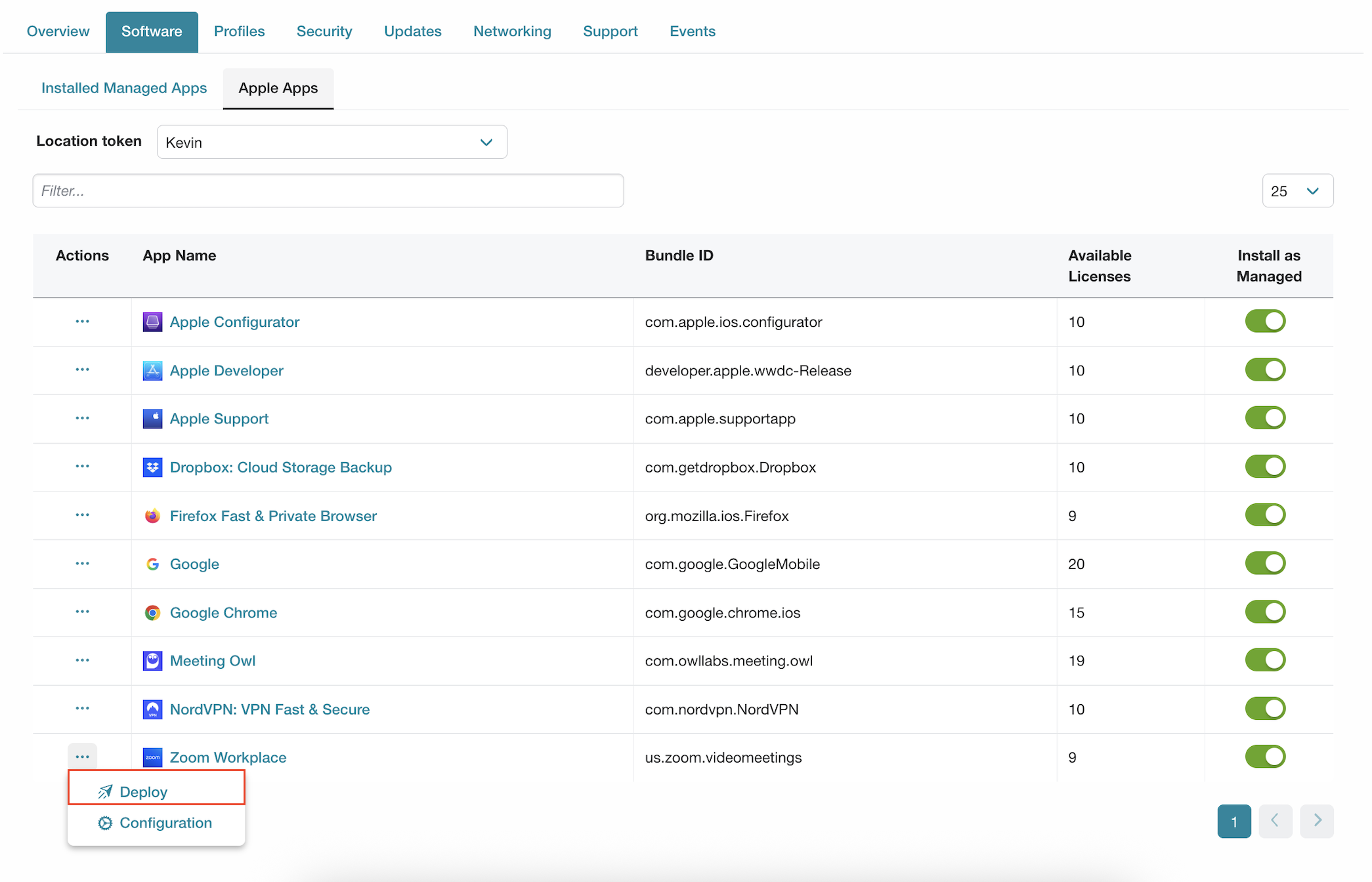1372x882 pixels.
Task: Click the Apple Support app icon
Action: 152,419
